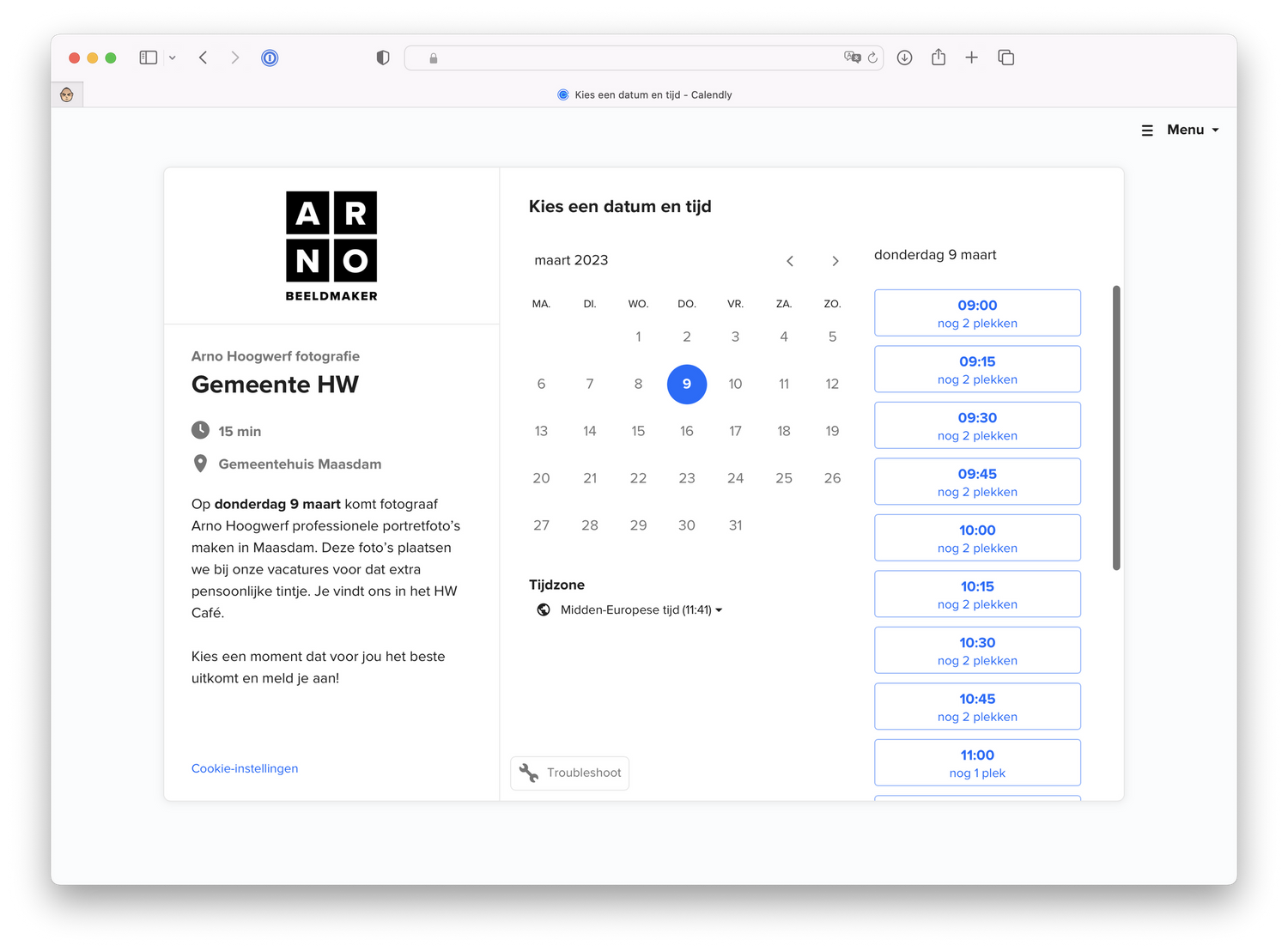Click 'Kies een datum en tijd' heading
This screenshot has width=1288, height=952.
[620, 206]
